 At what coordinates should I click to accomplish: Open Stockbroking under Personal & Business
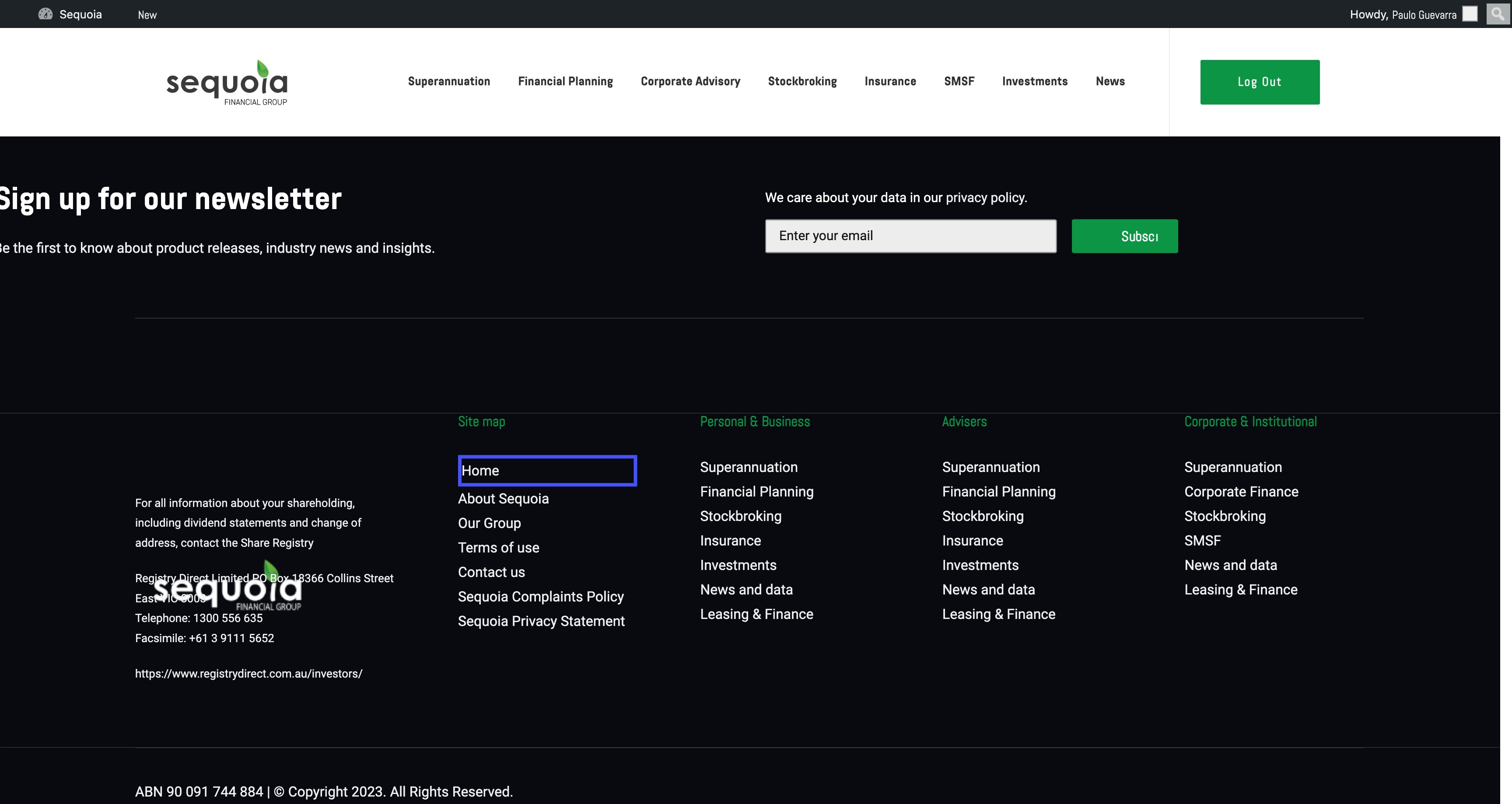click(740, 517)
